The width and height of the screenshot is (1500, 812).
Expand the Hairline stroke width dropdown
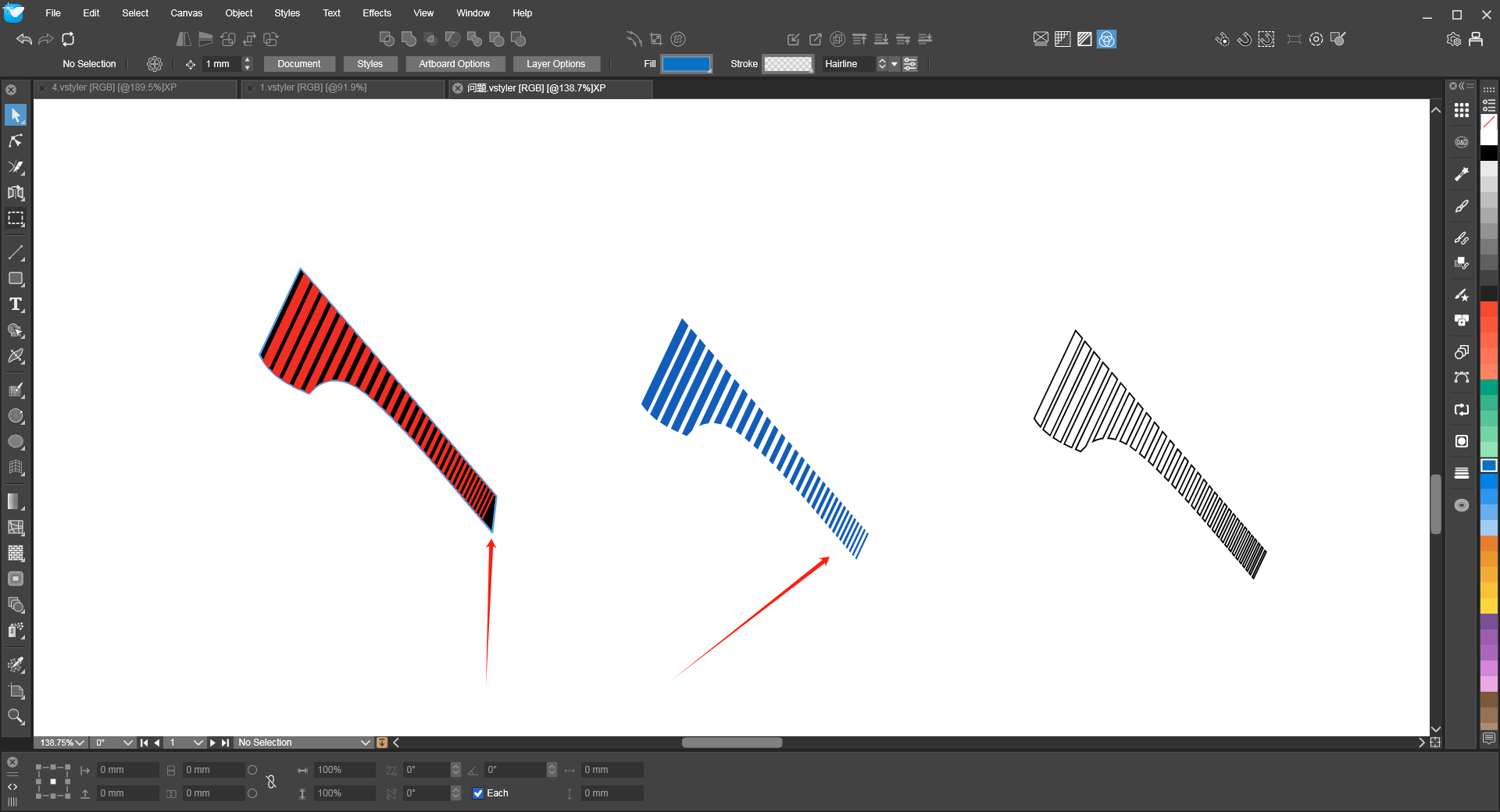tap(894, 64)
